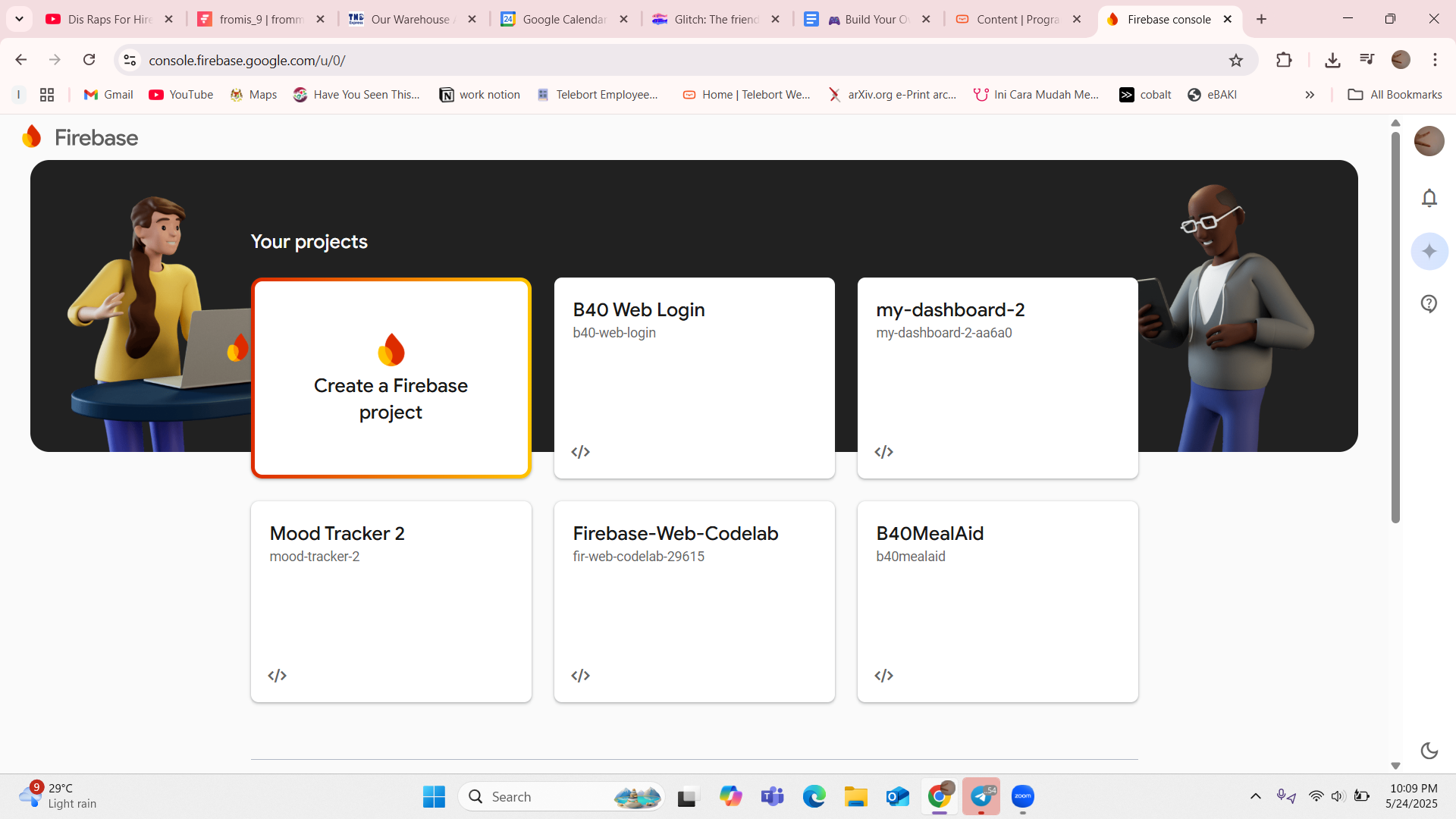Screen dimensions: 1456x819
Task: Expand hidden bookmarks chevron
Action: click(x=1310, y=95)
